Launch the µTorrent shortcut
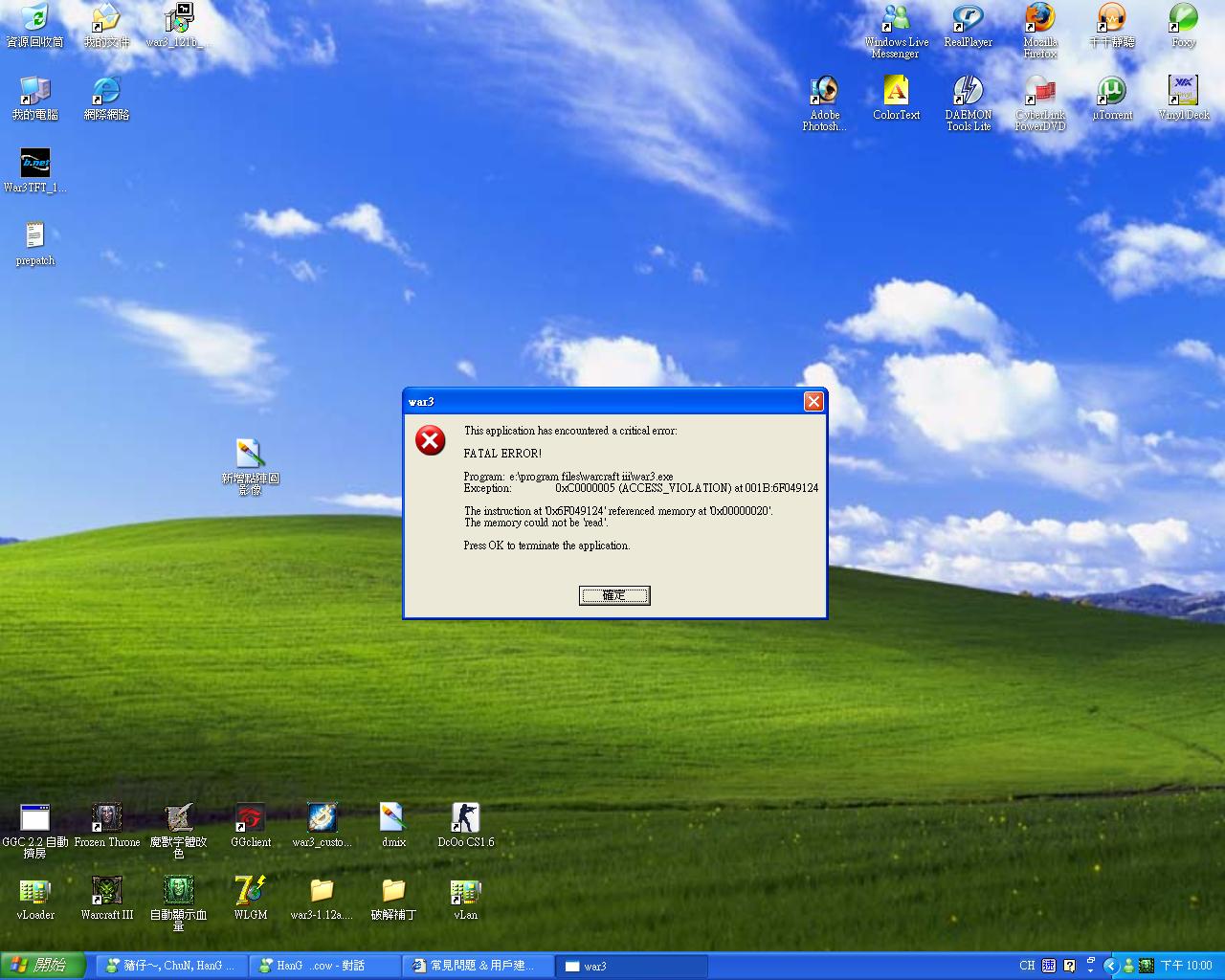1225x980 pixels. pos(1111,98)
